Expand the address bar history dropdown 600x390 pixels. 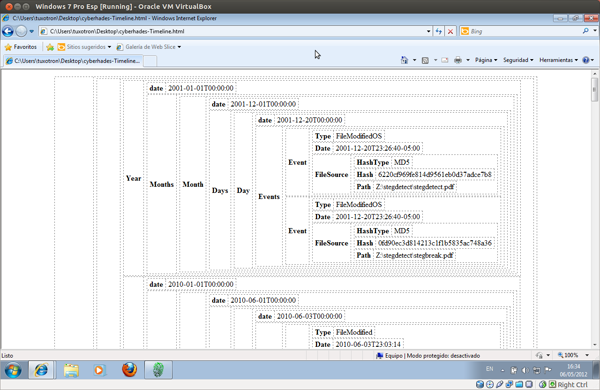tap(428, 31)
